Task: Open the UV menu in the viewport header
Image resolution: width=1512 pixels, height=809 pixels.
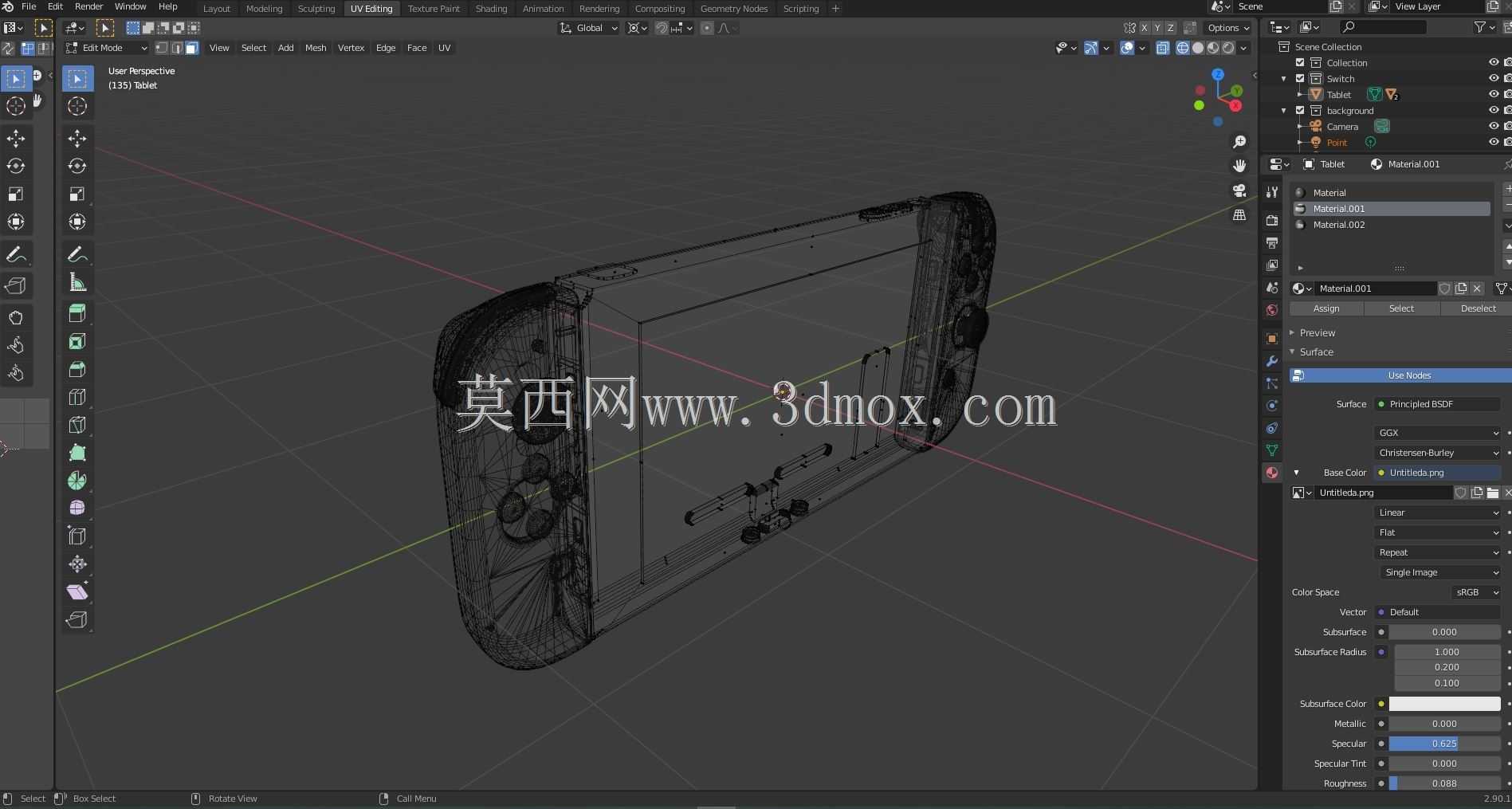Action: click(445, 48)
